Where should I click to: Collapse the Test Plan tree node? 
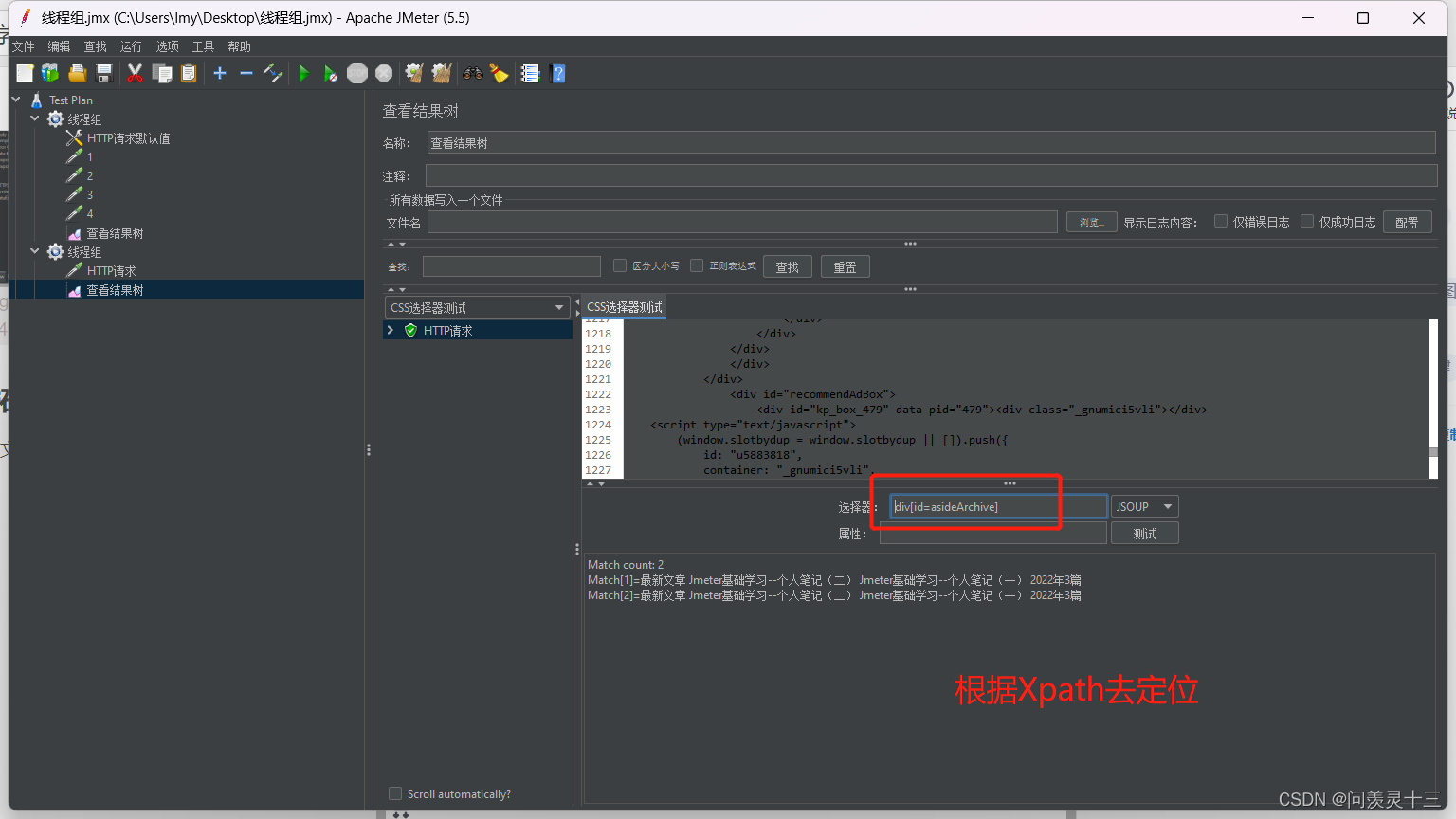pyautogui.click(x=16, y=100)
